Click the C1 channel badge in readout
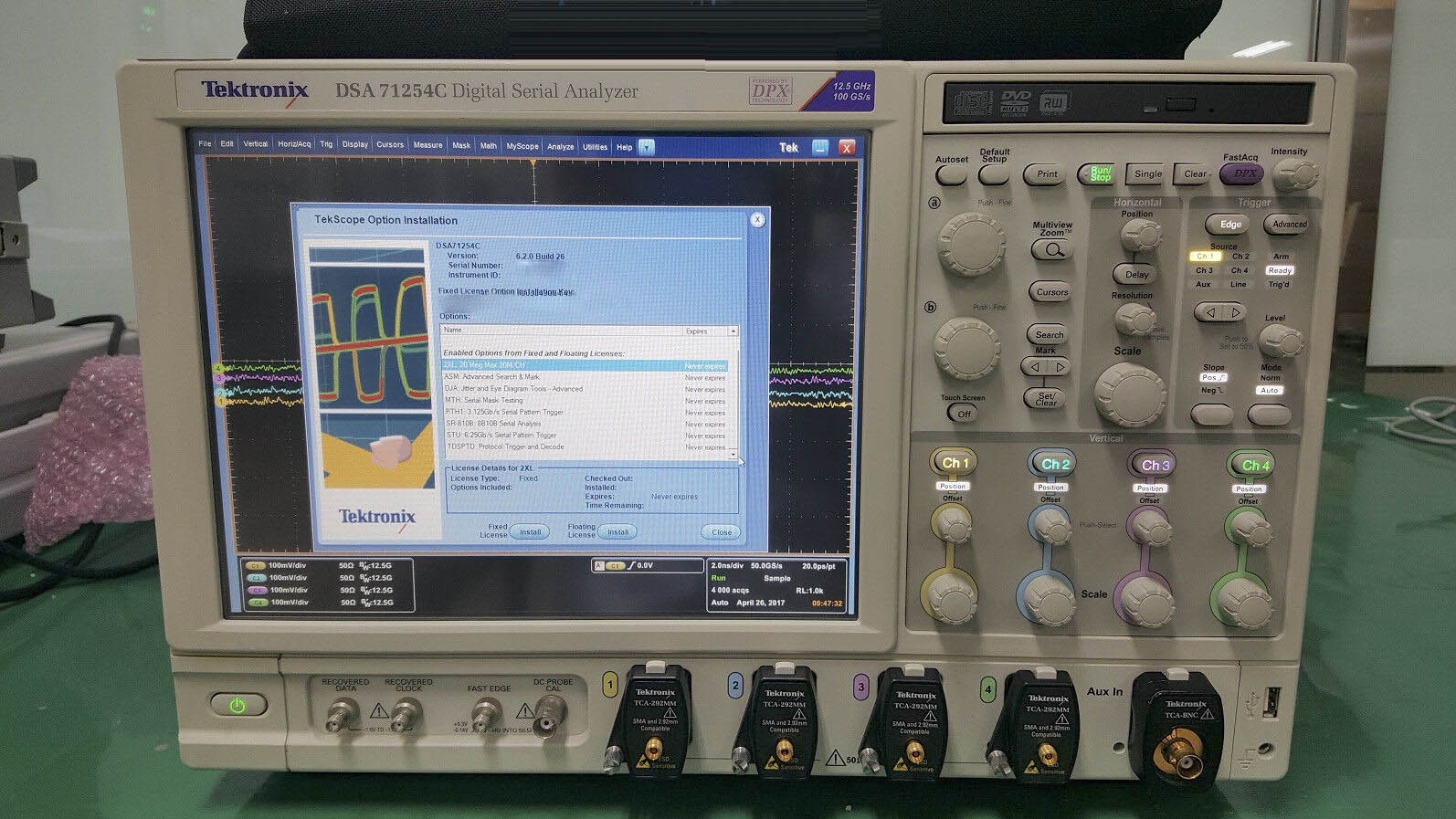 [x=257, y=566]
